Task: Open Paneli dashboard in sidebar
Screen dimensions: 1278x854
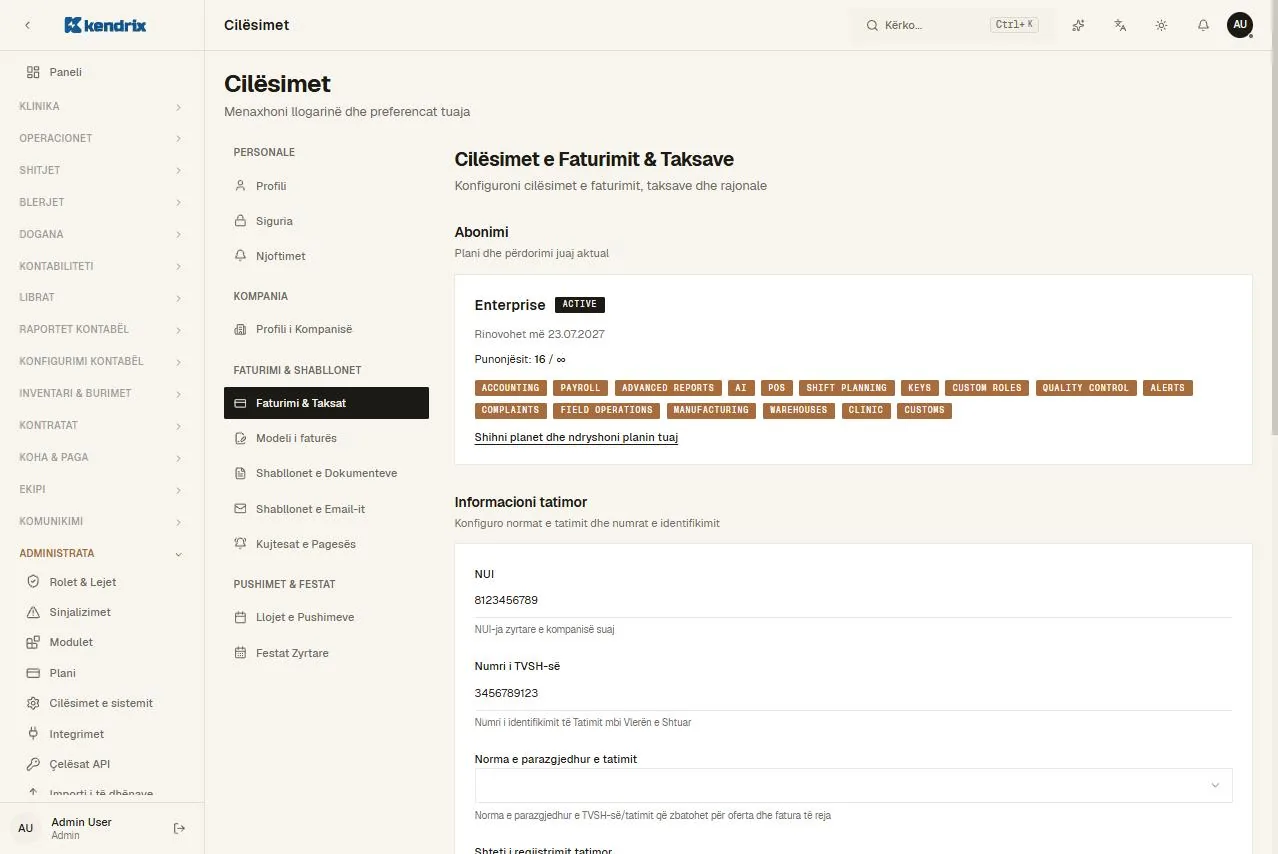Action: [102, 72]
